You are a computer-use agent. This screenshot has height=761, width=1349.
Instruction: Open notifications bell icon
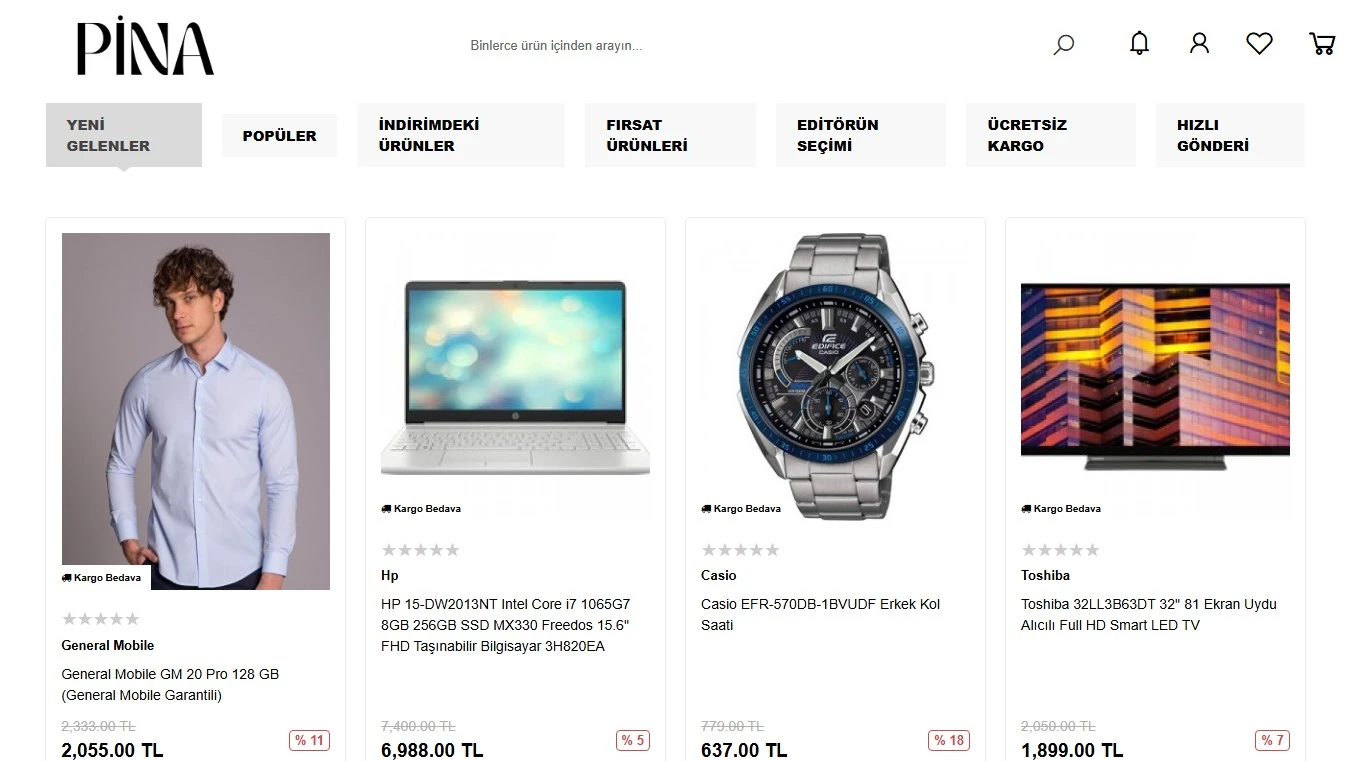coord(1139,43)
